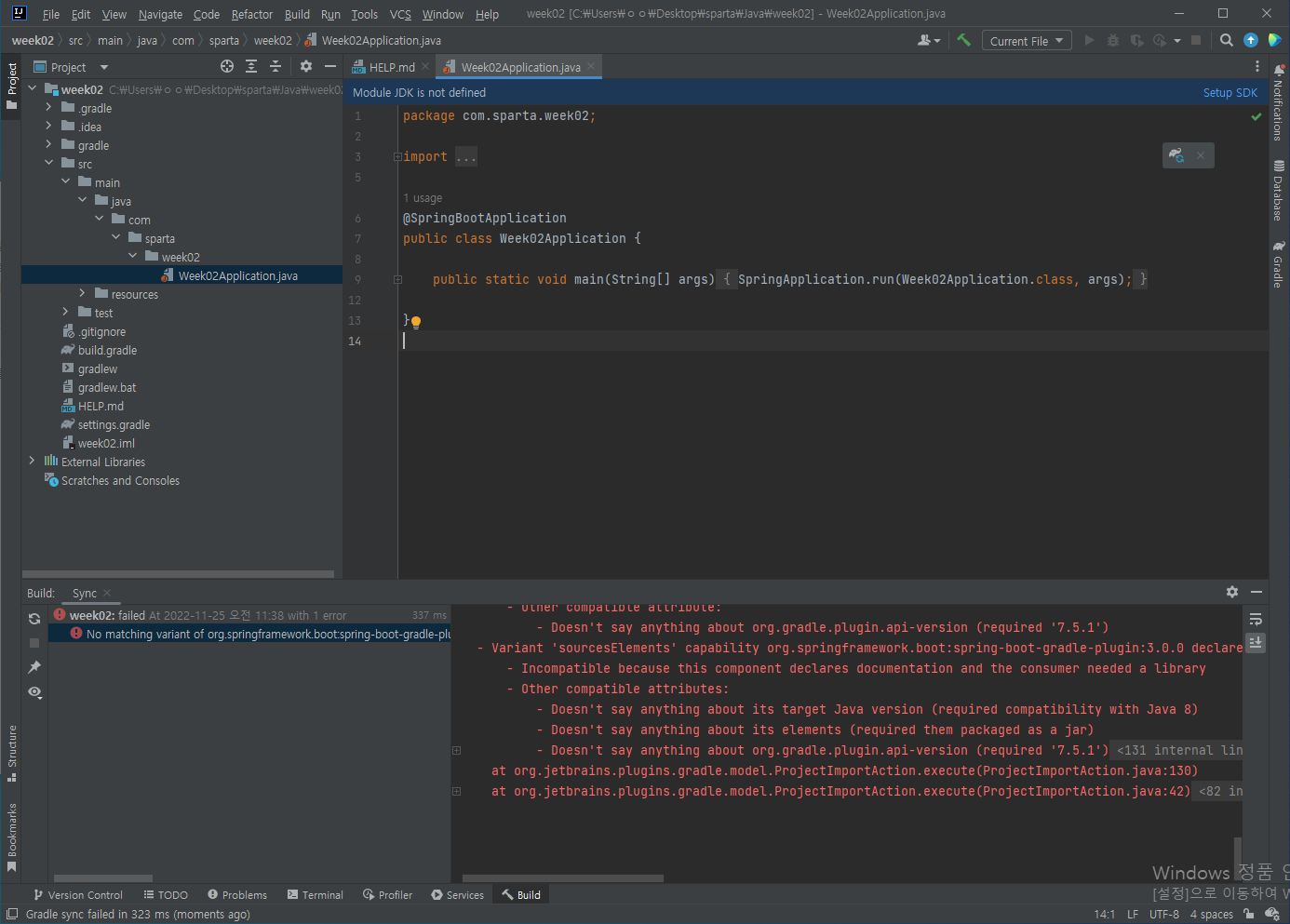The width and height of the screenshot is (1290, 924).
Task: Toggle pin tab in Build panel
Action: pos(34,667)
